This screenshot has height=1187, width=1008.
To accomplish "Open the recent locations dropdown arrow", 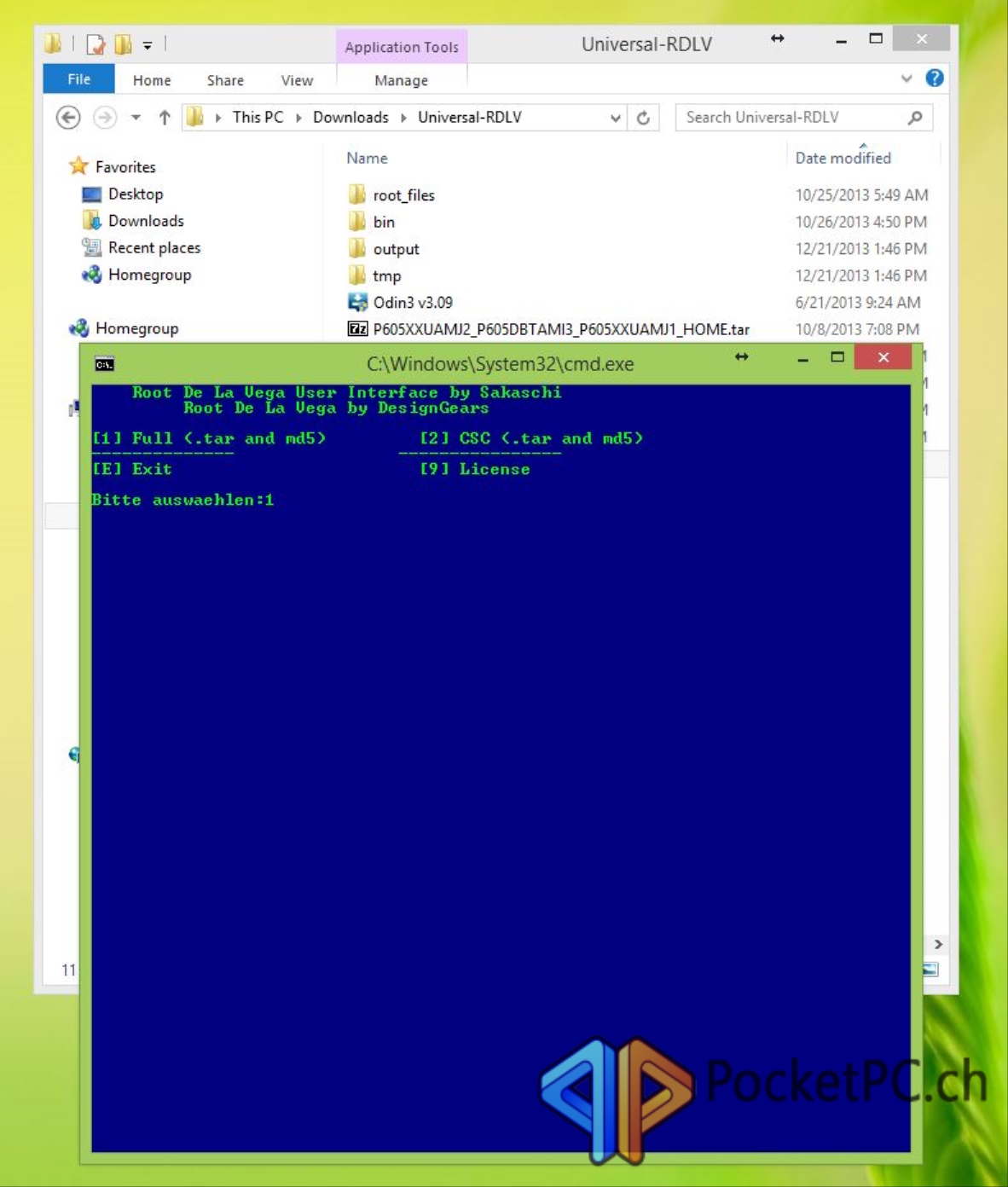I will coord(136,118).
